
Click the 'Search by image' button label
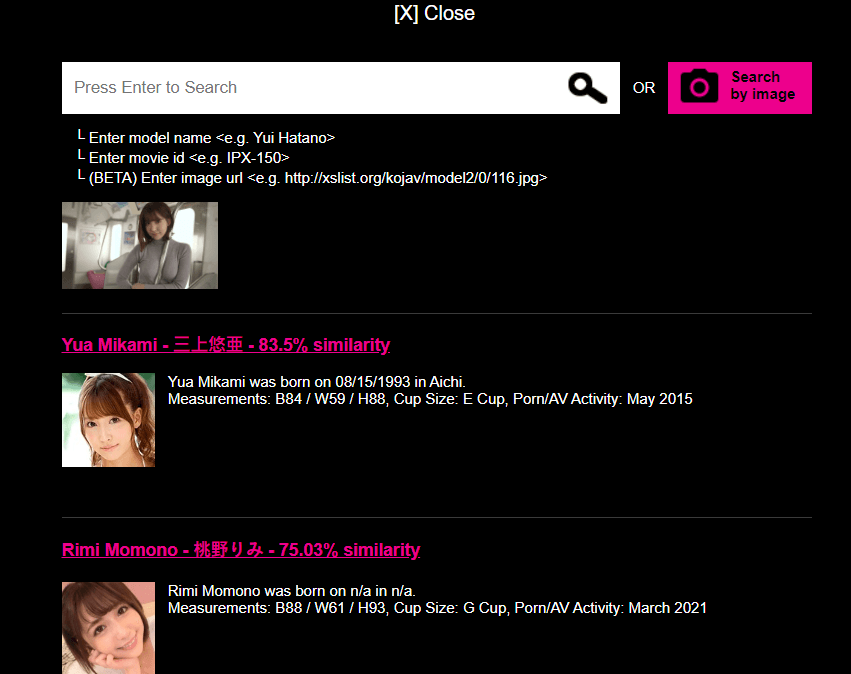pyautogui.click(x=762, y=86)
